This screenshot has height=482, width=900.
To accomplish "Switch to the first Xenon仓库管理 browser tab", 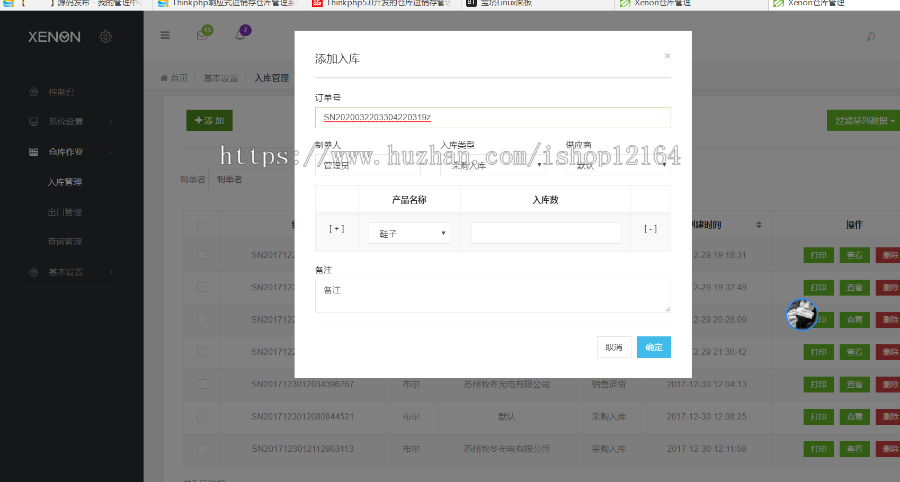I will tap(691, 3).
